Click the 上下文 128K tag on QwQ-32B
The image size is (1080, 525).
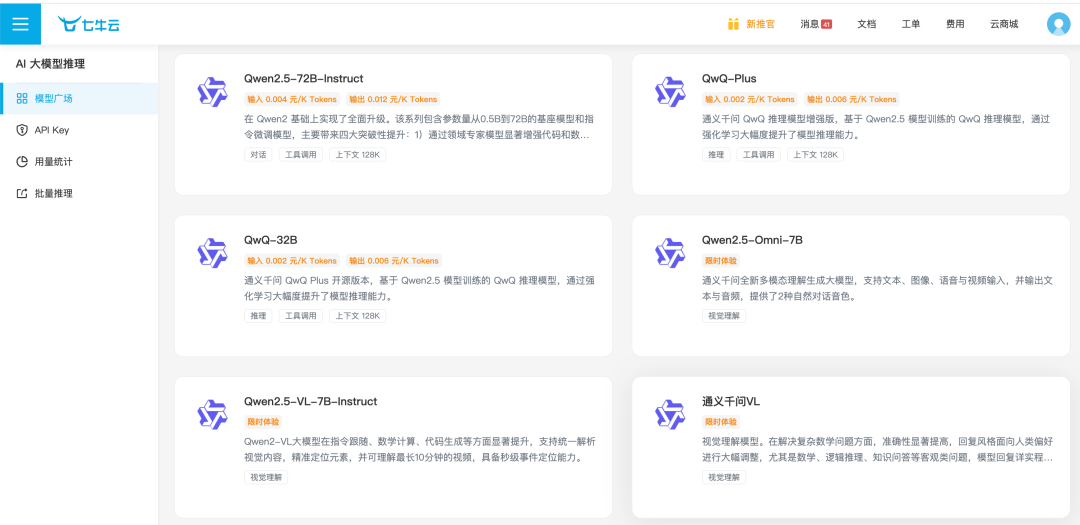point(357,316)
